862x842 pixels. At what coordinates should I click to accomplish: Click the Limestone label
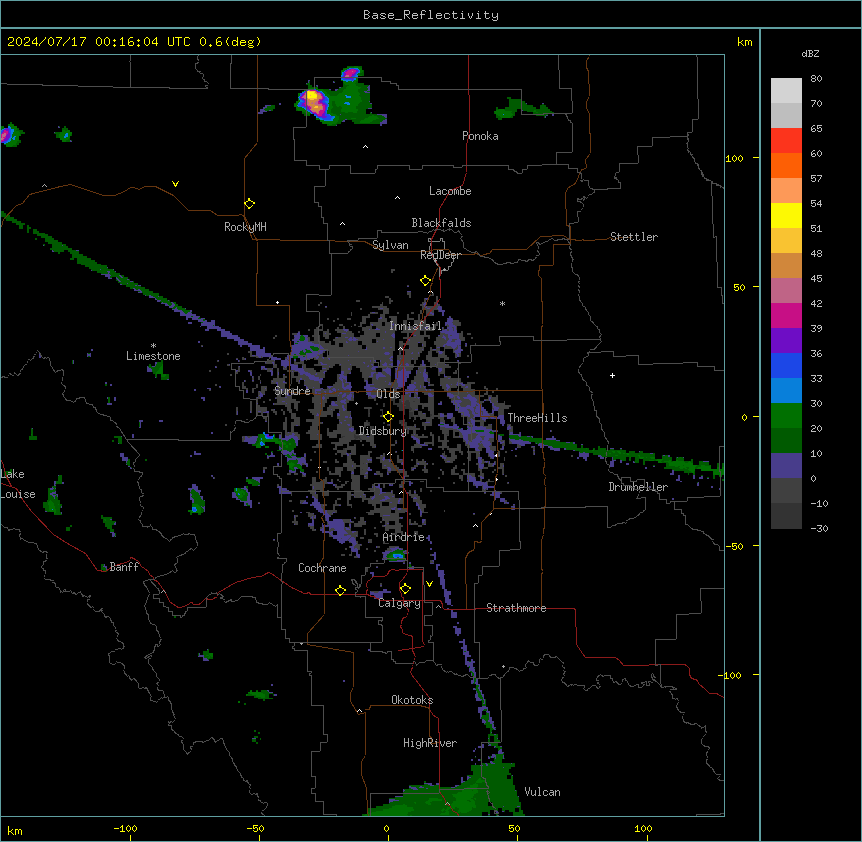(153, 356)
